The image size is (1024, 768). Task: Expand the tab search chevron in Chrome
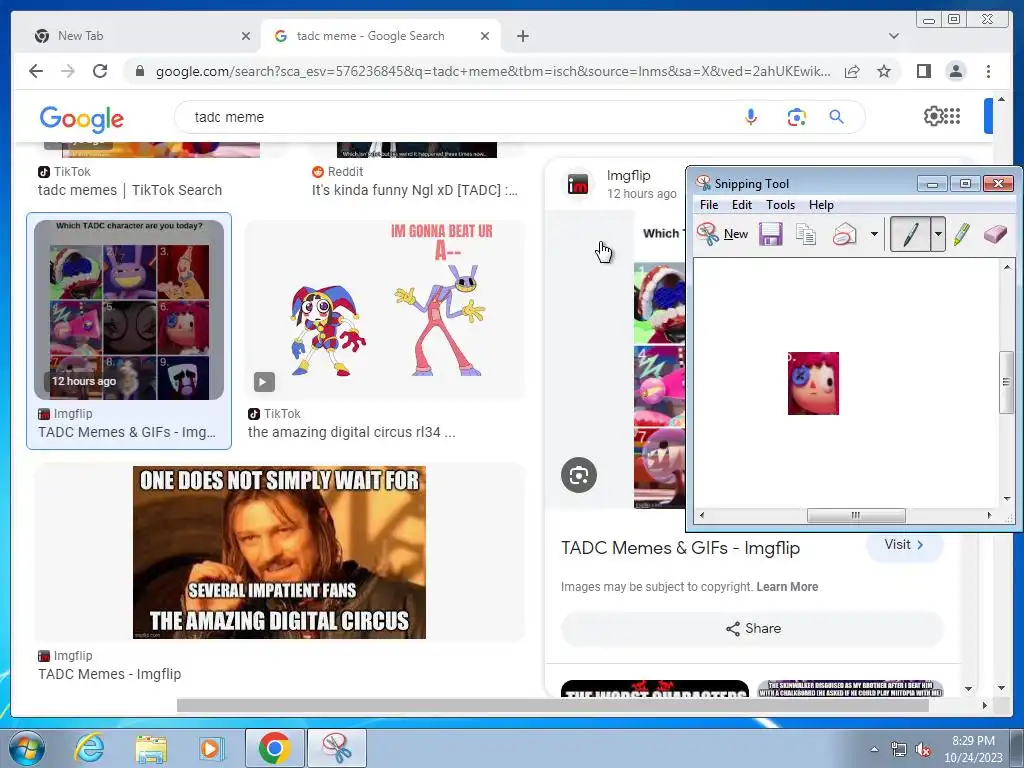893,36
